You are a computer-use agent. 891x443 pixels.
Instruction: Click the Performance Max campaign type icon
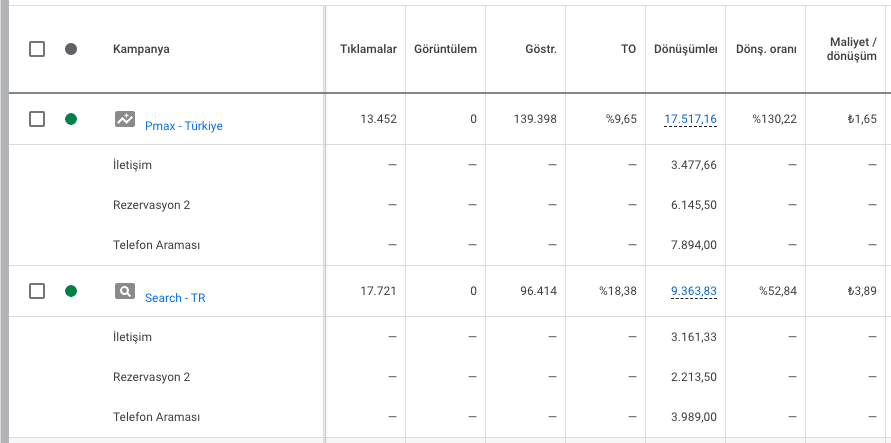coord(125,119)
